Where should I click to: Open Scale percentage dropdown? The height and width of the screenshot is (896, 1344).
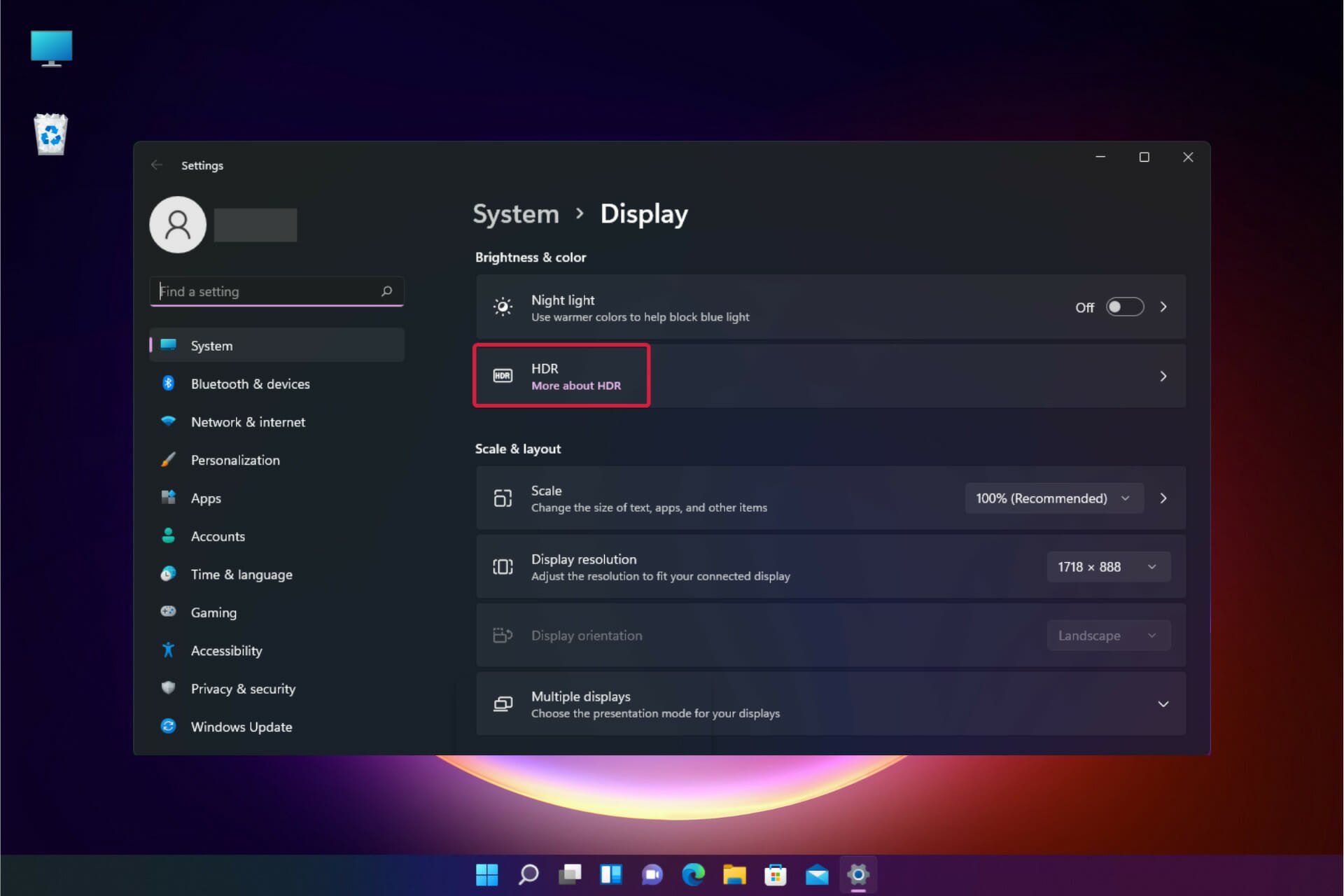click(1051, 498)
